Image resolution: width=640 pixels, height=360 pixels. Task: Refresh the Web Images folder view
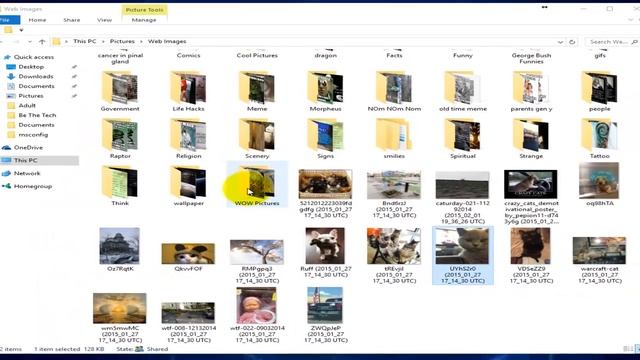pyautogui.click(x=572, y=42)
